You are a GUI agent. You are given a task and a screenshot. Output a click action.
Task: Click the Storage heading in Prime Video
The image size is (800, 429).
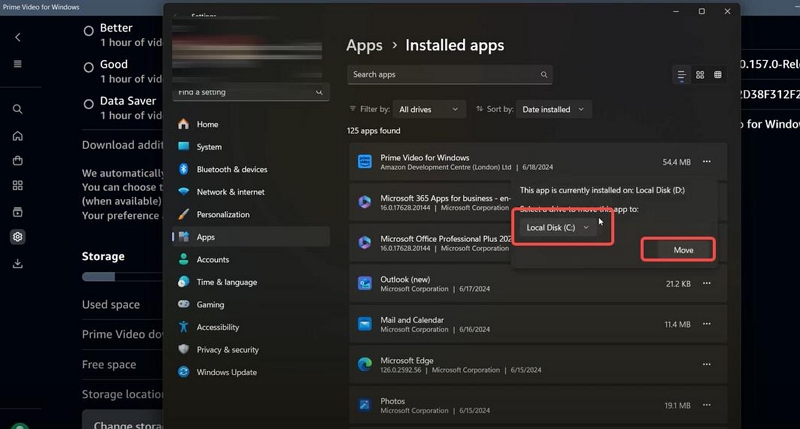coord(103,256)
